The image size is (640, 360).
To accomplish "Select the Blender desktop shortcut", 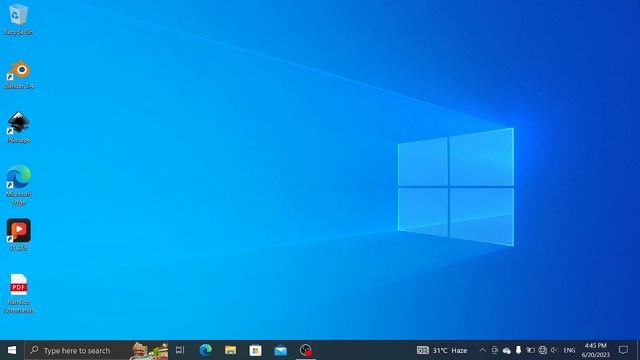I will pyautogui.click(x=18, y=74).
